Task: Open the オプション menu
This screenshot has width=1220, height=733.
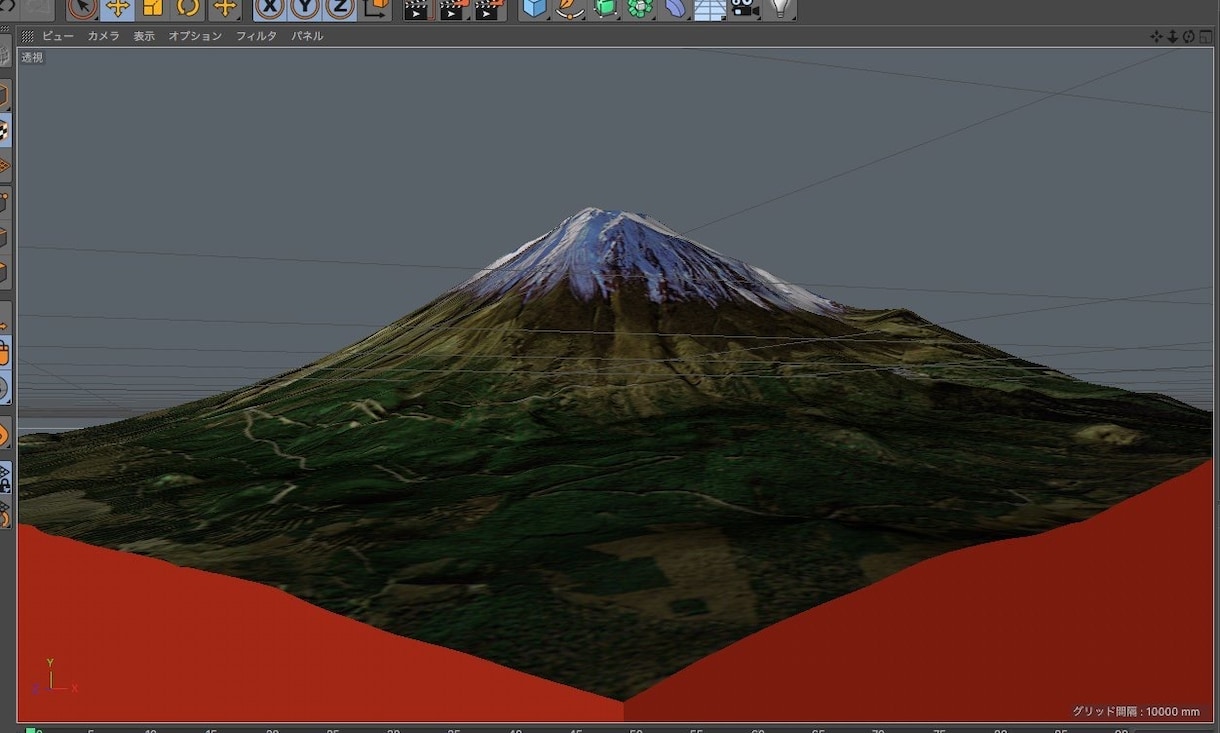Action: (195, 36)
